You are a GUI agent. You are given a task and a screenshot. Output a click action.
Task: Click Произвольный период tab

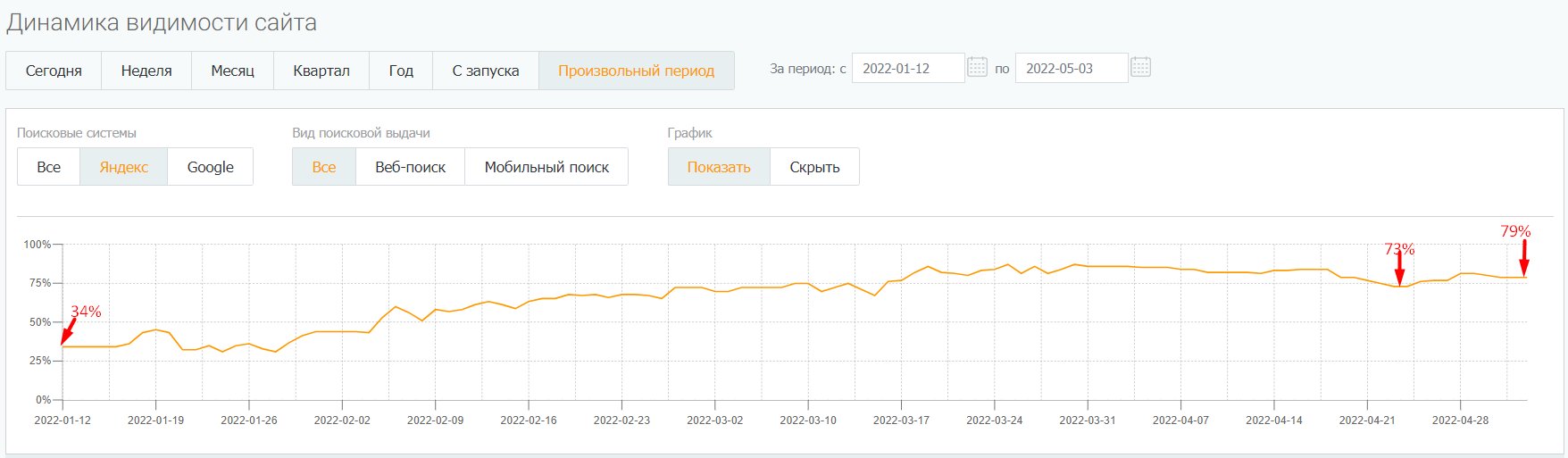(636, 71)
